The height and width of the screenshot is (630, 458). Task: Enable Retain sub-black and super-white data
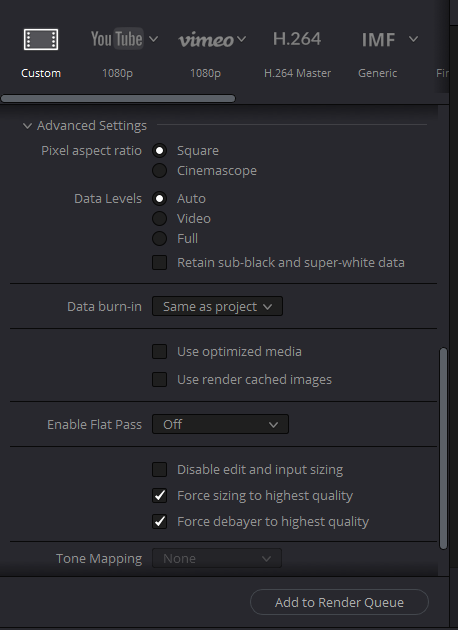(159, 263)
